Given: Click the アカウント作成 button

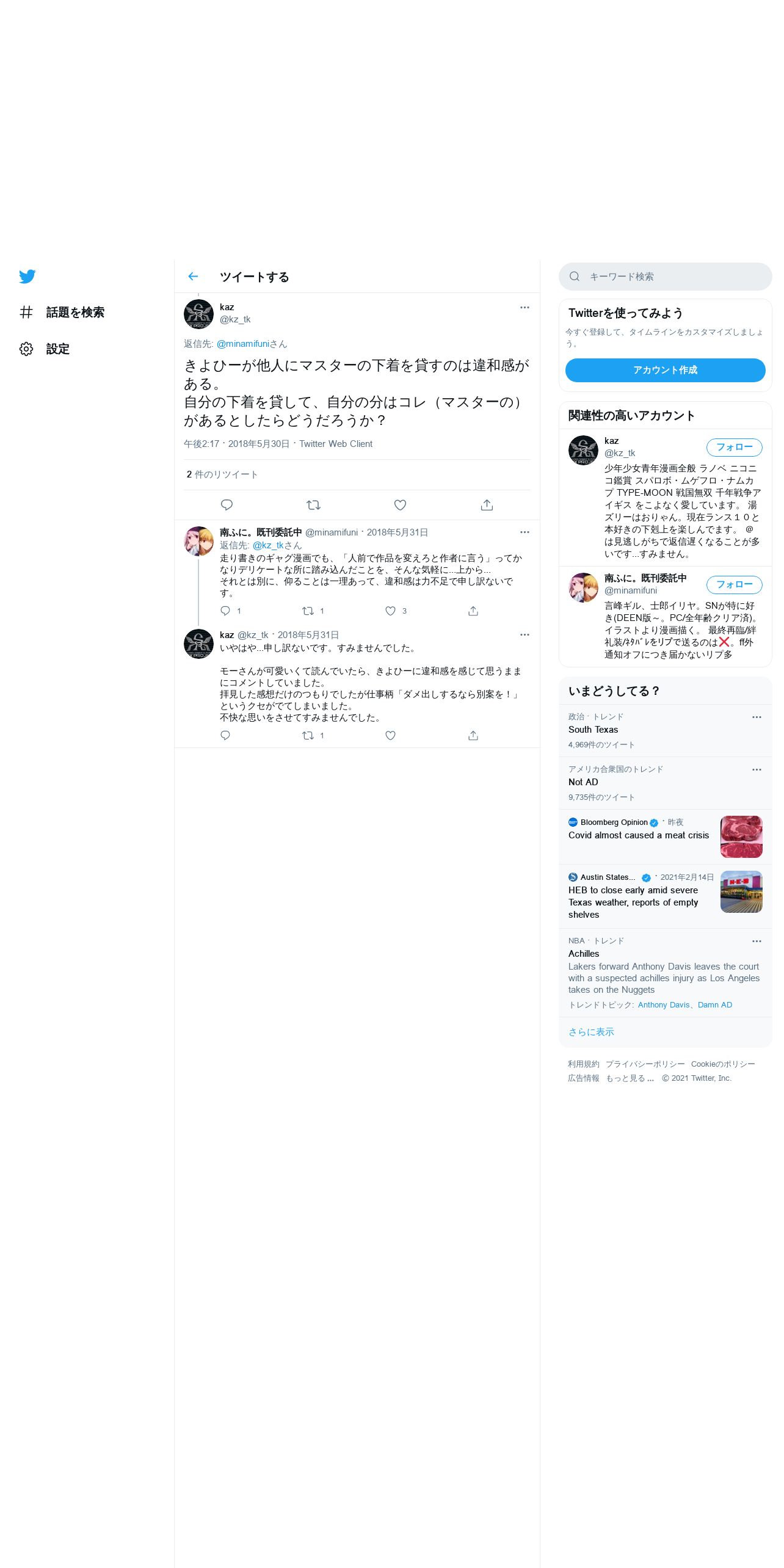Looking at the screenshot, I should (665, 370).
